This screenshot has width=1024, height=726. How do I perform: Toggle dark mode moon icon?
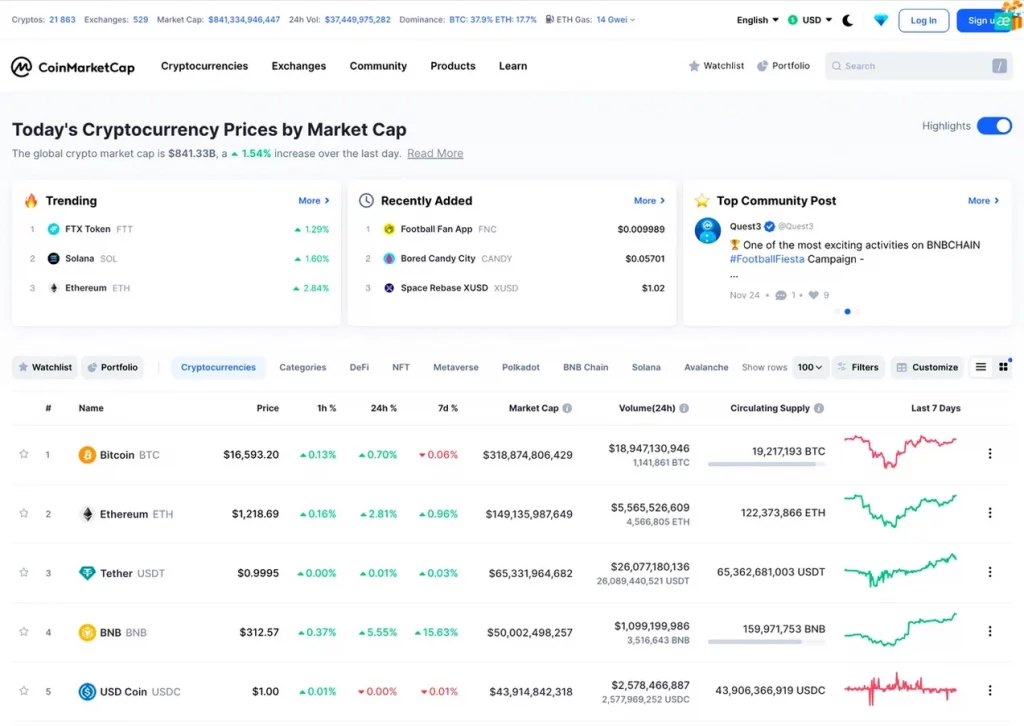click(x=848, y=20)
